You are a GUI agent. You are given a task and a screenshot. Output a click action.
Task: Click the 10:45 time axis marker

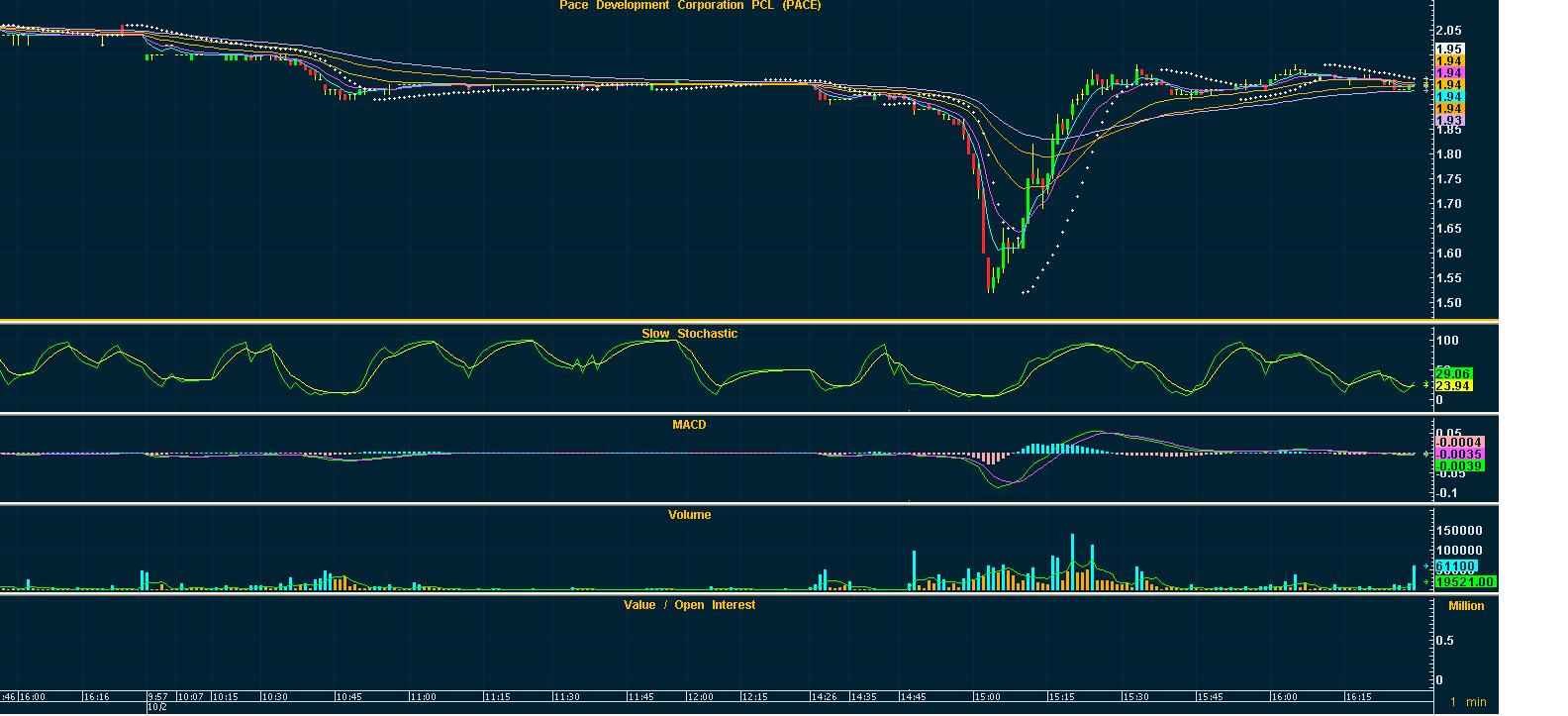[x=348, y=697]
